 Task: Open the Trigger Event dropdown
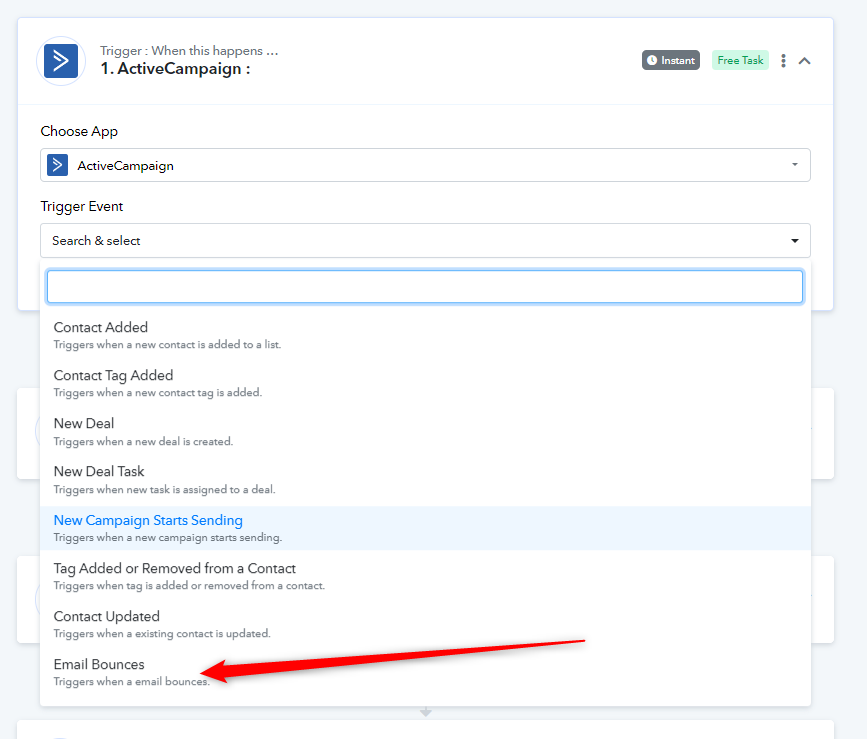pyautogui.click(x=425, y=240)
